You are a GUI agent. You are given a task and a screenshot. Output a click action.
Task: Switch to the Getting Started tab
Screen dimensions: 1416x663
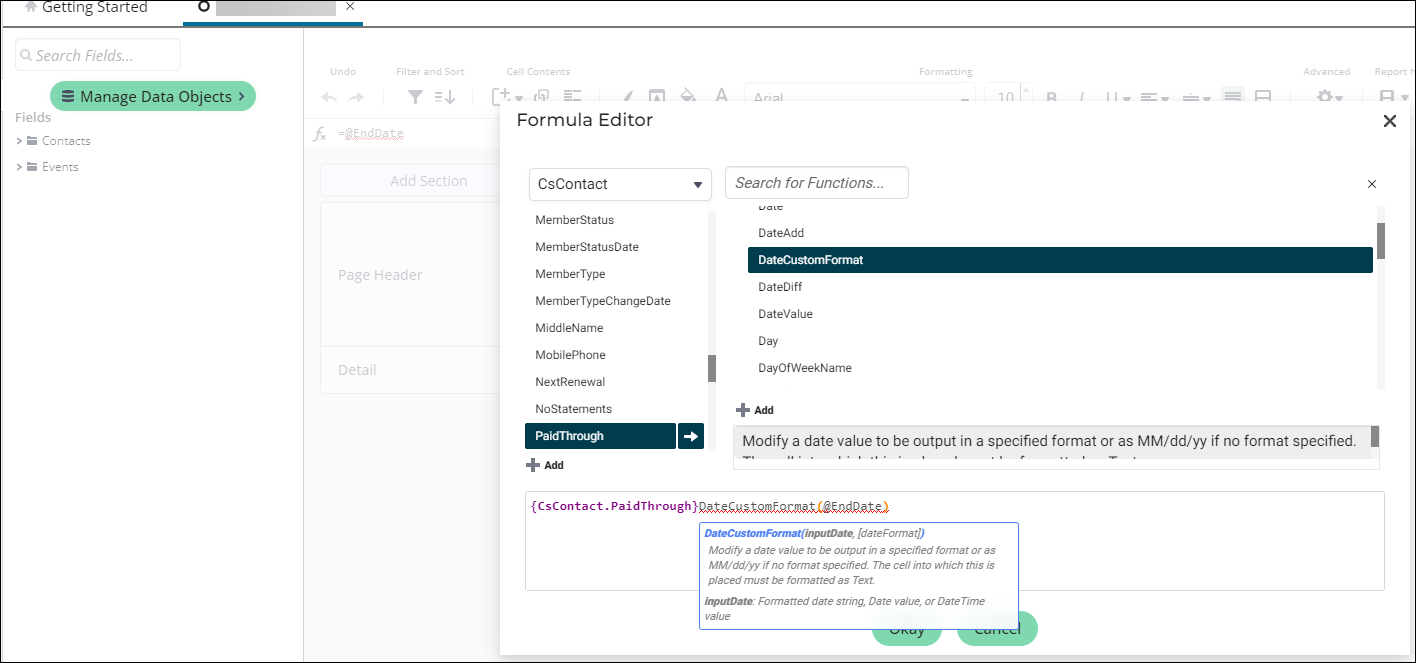point(86,8)
